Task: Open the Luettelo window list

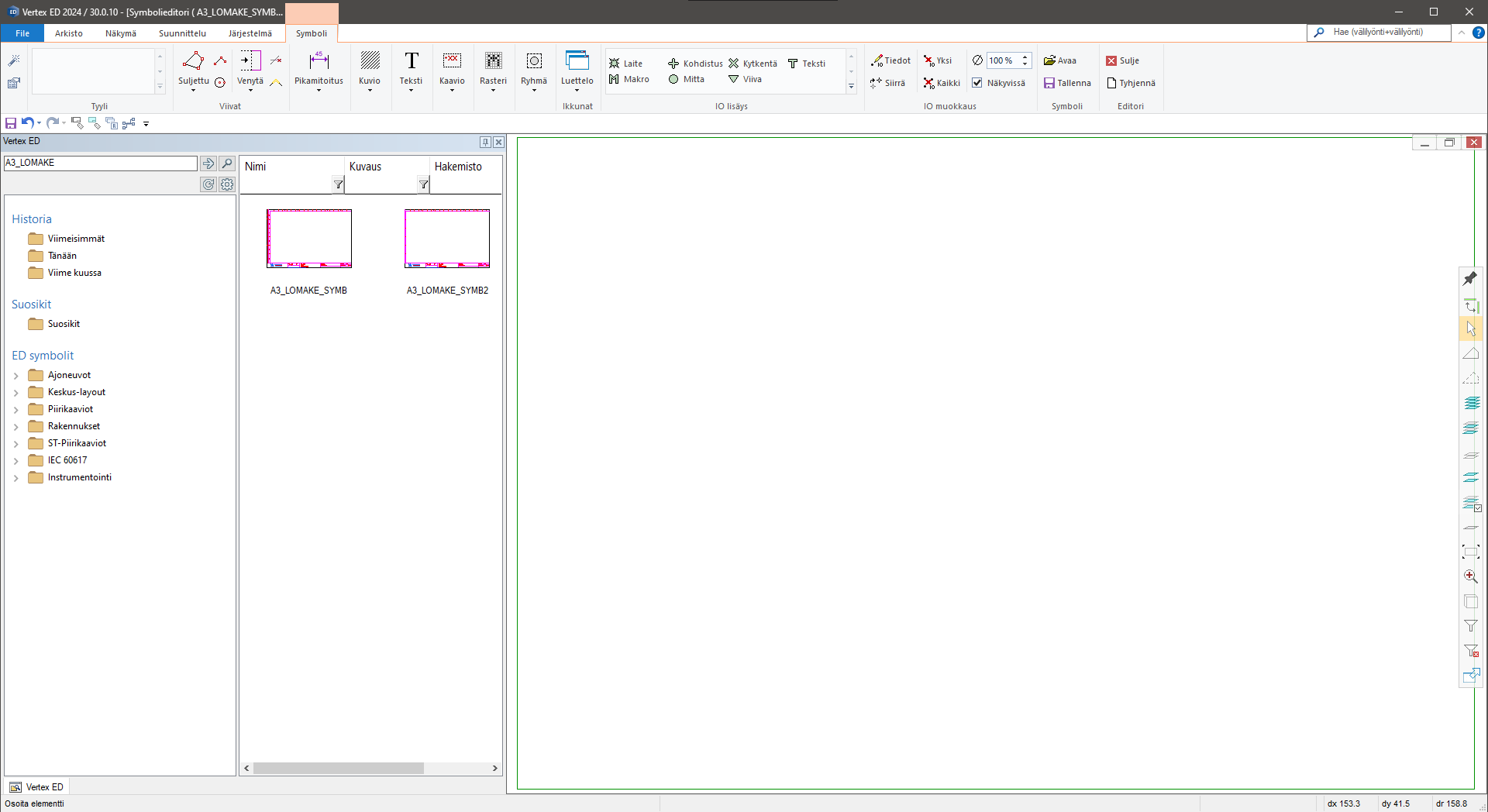Action: coord(577,62)
